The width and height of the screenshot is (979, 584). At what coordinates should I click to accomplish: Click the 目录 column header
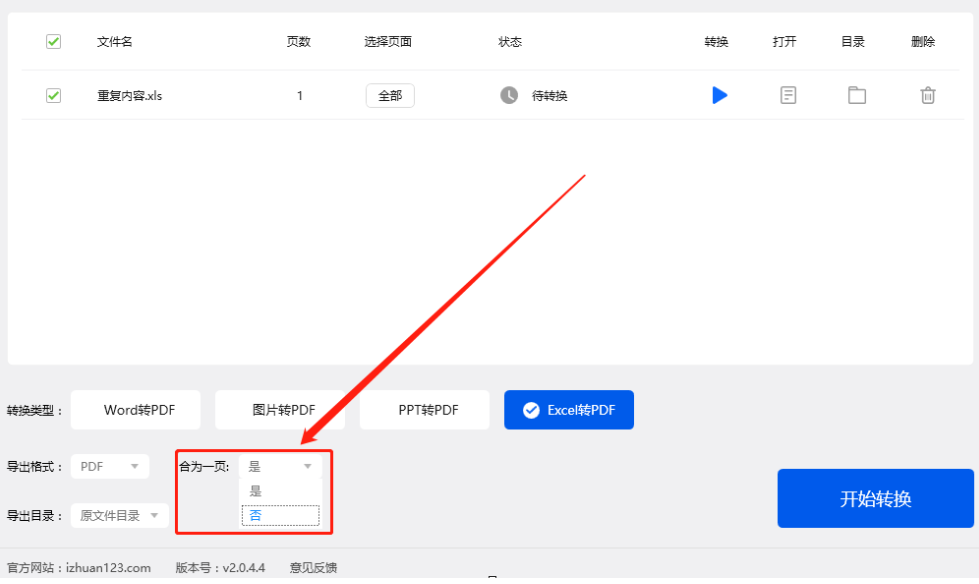point(853,42)
